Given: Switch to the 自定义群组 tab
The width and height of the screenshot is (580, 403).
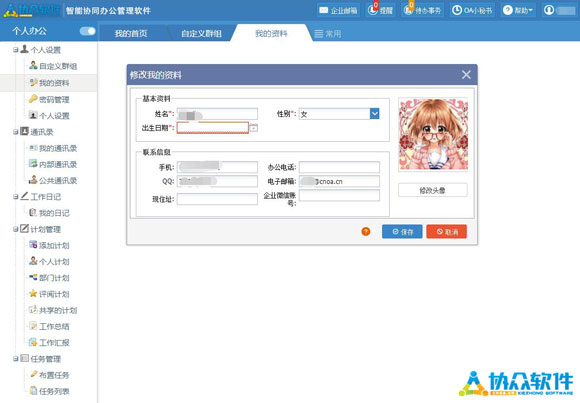Looking at the screenshot, I should click(x=201, y=34).
